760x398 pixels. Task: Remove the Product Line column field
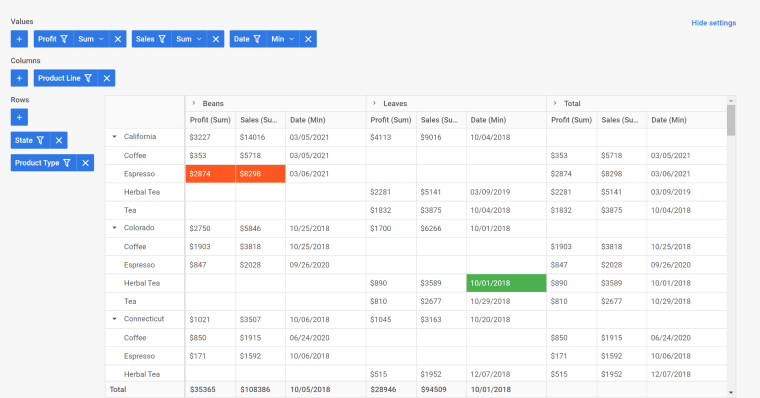pos(107,78)
